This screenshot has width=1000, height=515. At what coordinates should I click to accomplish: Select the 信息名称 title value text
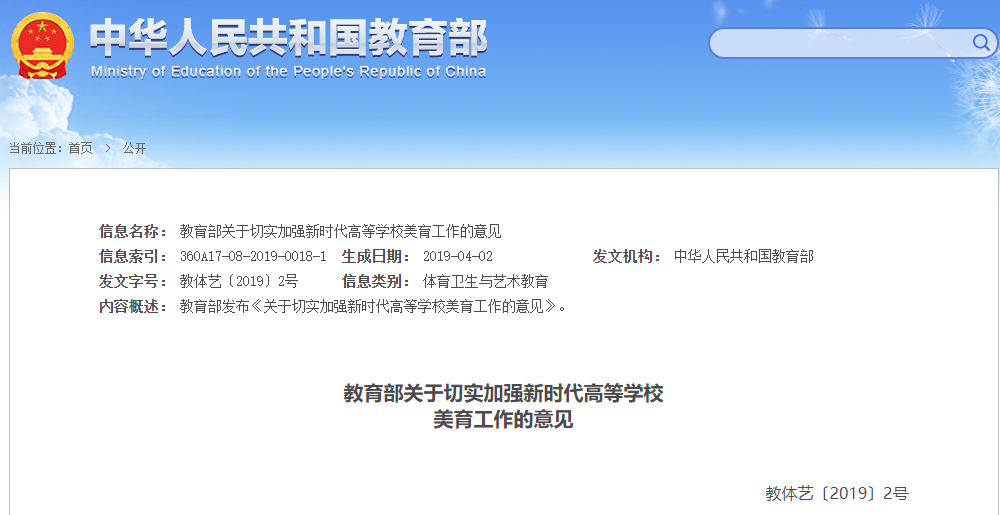340,231
